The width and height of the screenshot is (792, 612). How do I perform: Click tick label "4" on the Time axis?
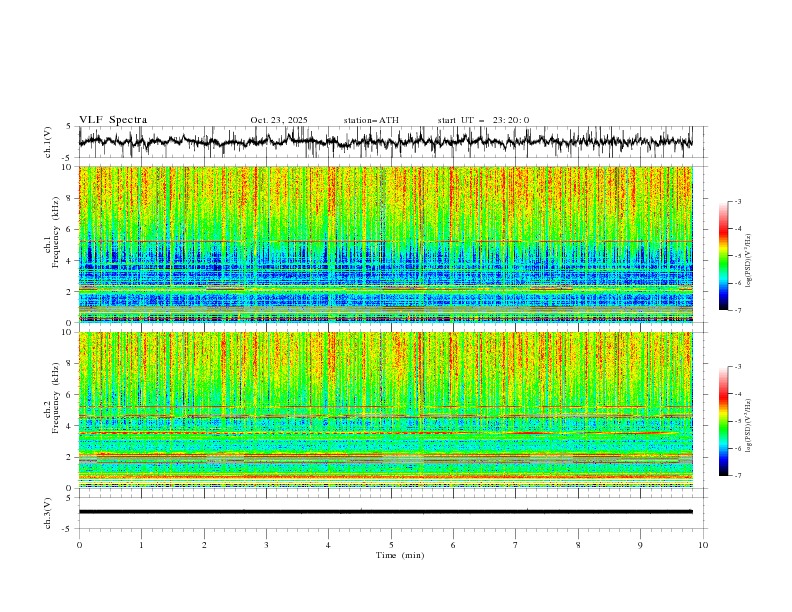coord(328,545)
